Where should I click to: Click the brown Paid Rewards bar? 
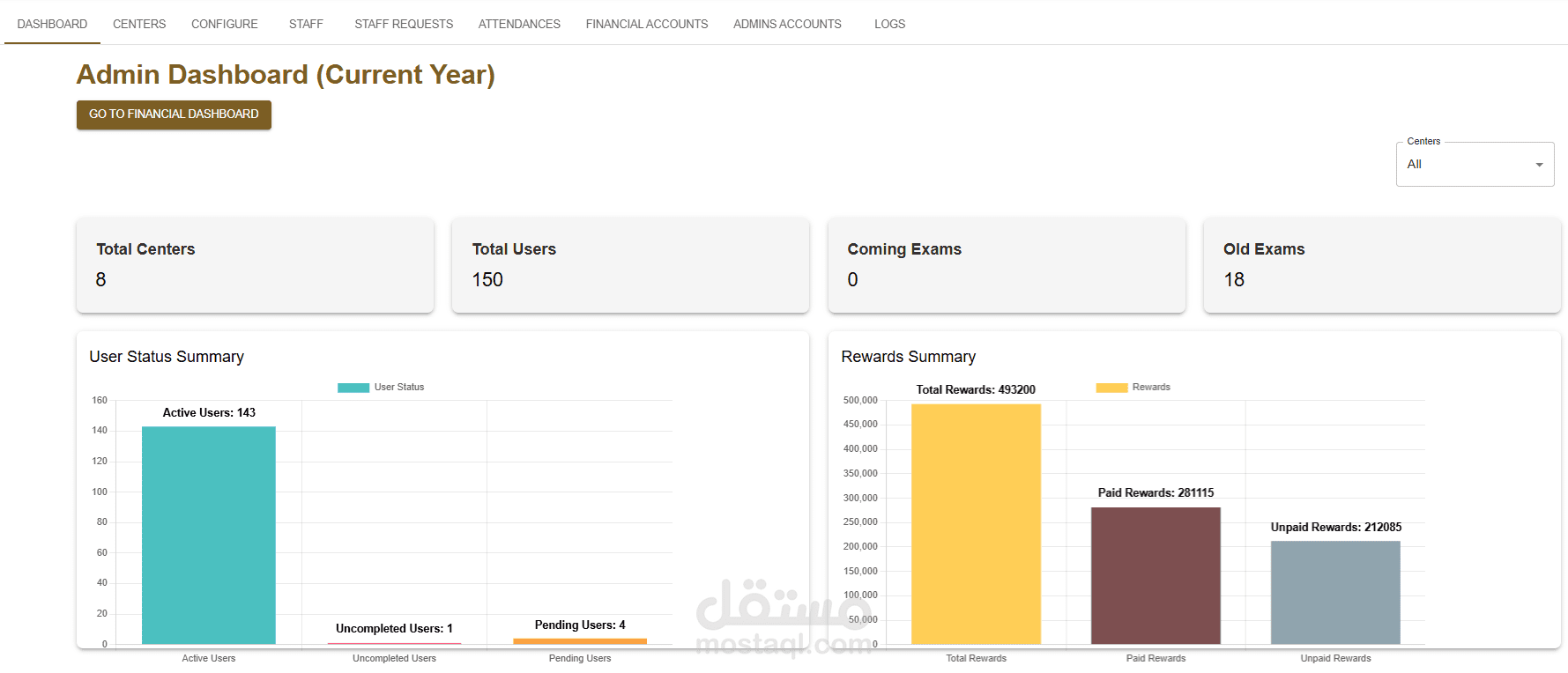tap(1156, 576)
